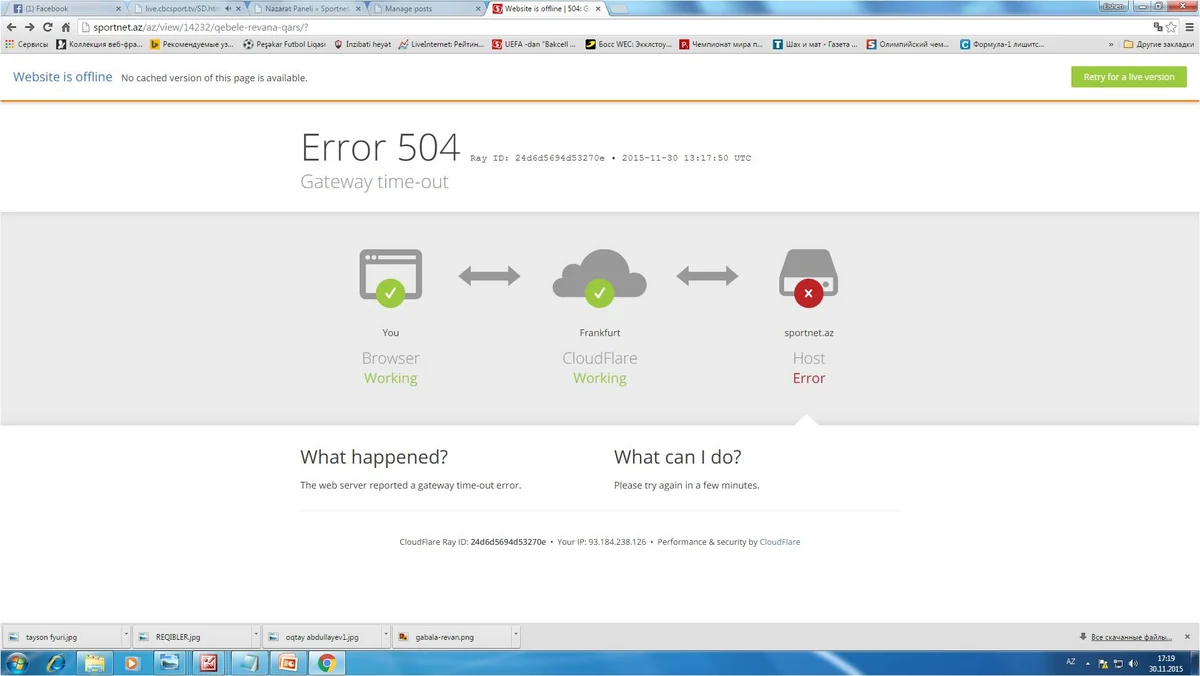Open the İnzibati heyət bookmark

tap(362, 44)
